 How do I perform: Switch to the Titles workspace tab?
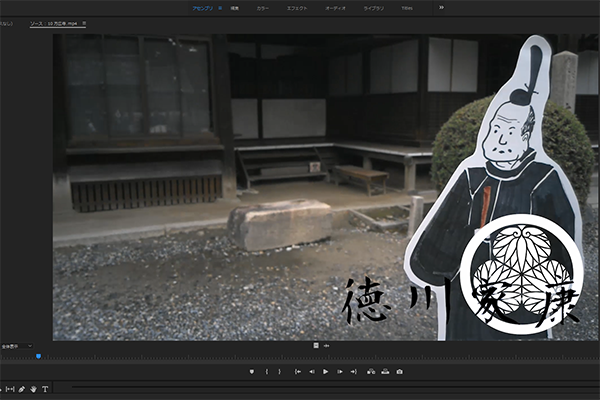407,8
